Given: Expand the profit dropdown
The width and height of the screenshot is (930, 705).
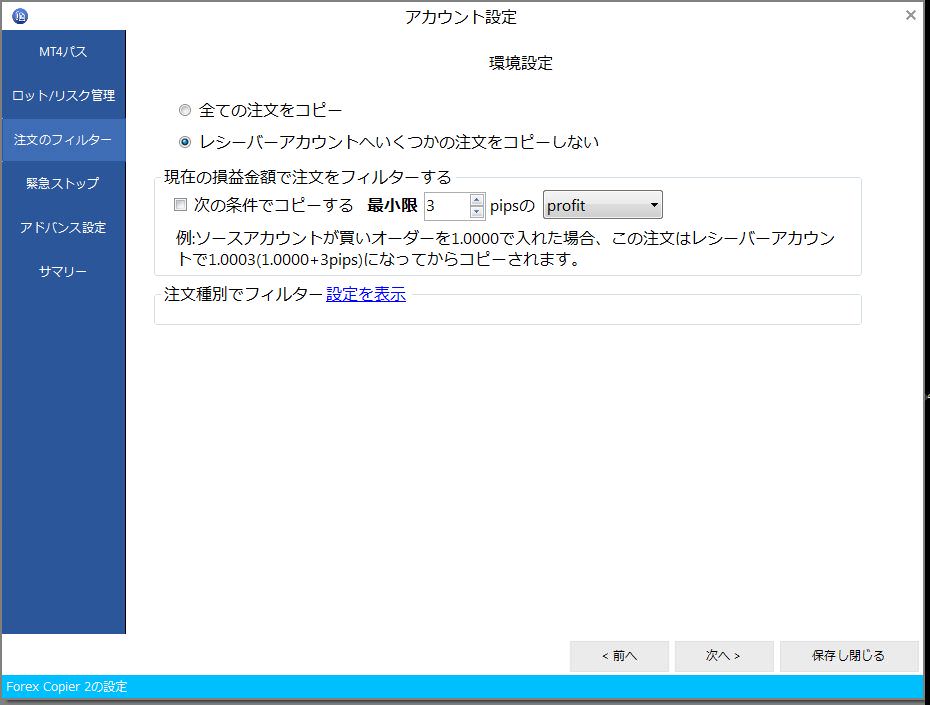Looking at the screenshot, I should click(603, 206).
